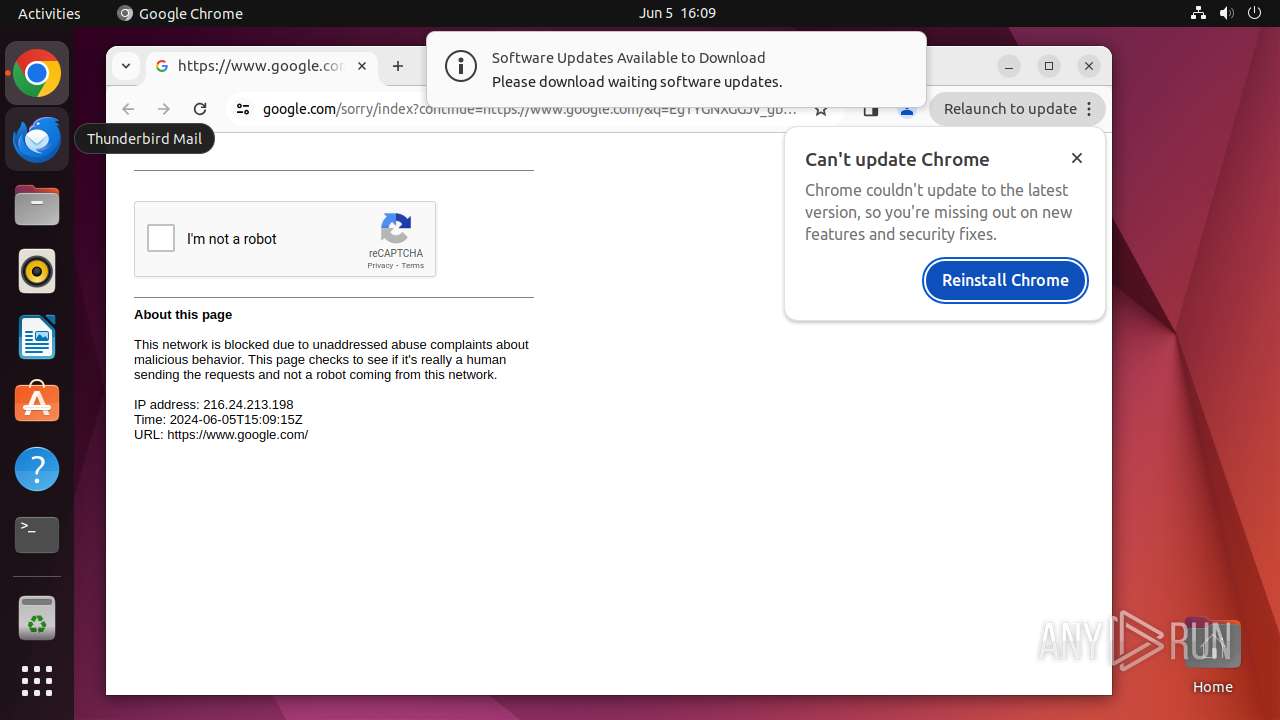Screen dimensions: 1280x720
Task: Open Google Chrome app menu in top bar
Action: (180, 13)
